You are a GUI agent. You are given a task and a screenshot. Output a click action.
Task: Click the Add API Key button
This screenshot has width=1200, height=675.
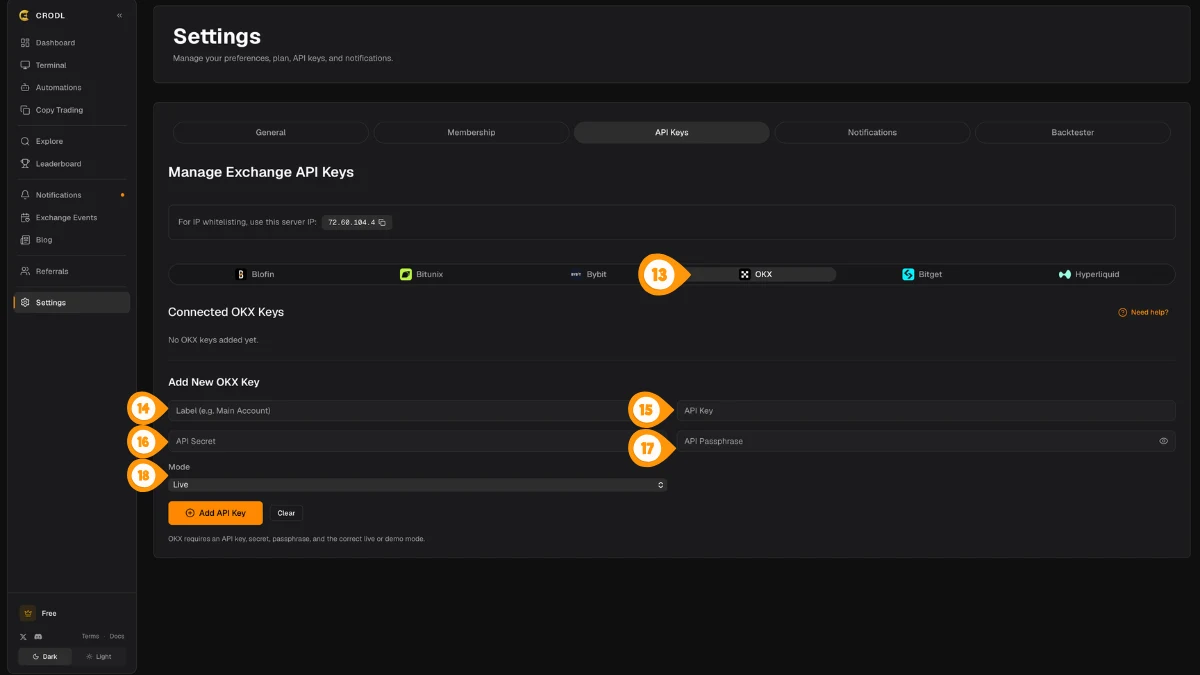[x=215, y=513]
